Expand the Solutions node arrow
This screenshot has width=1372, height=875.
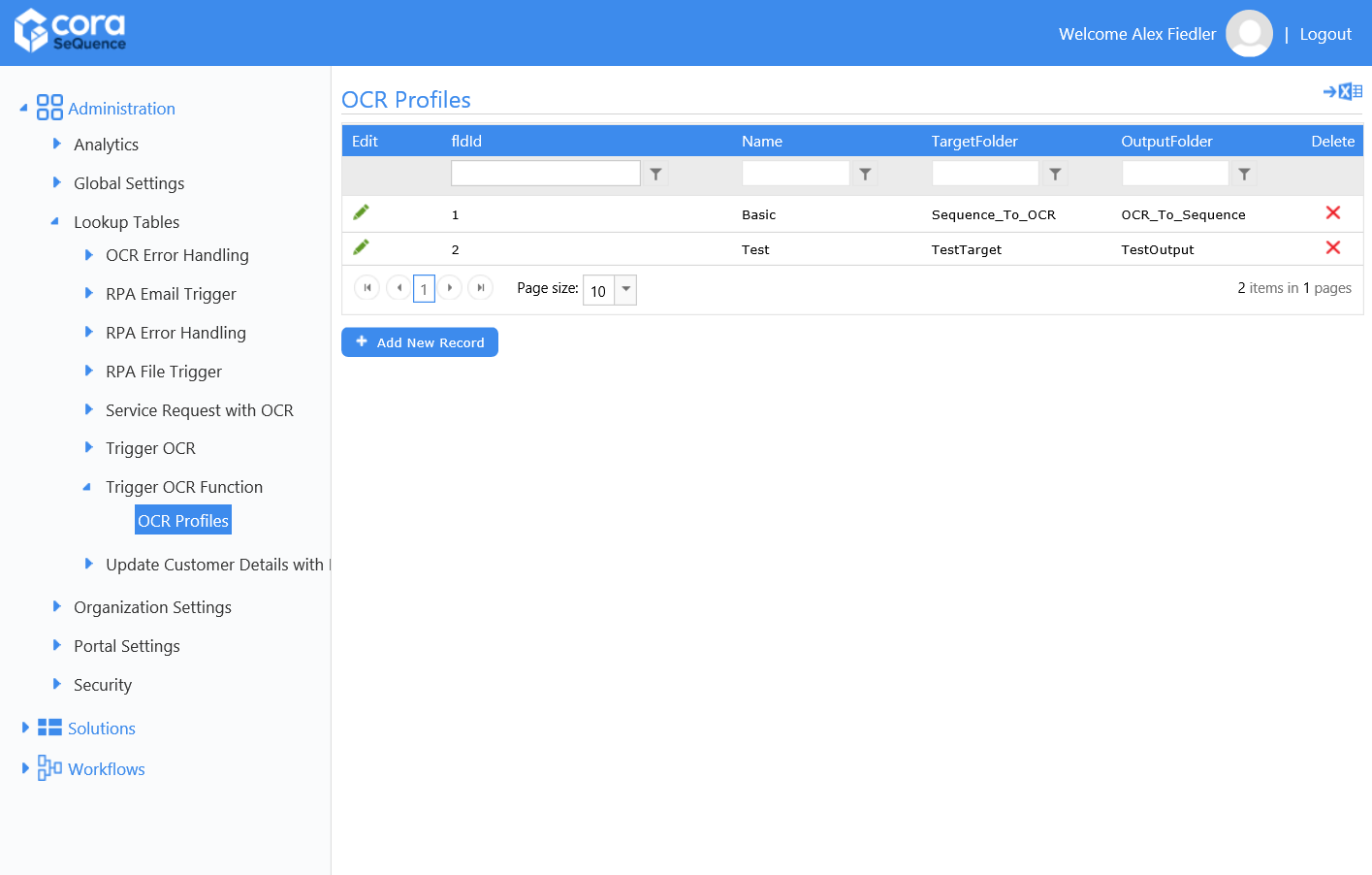coord(25,728)
